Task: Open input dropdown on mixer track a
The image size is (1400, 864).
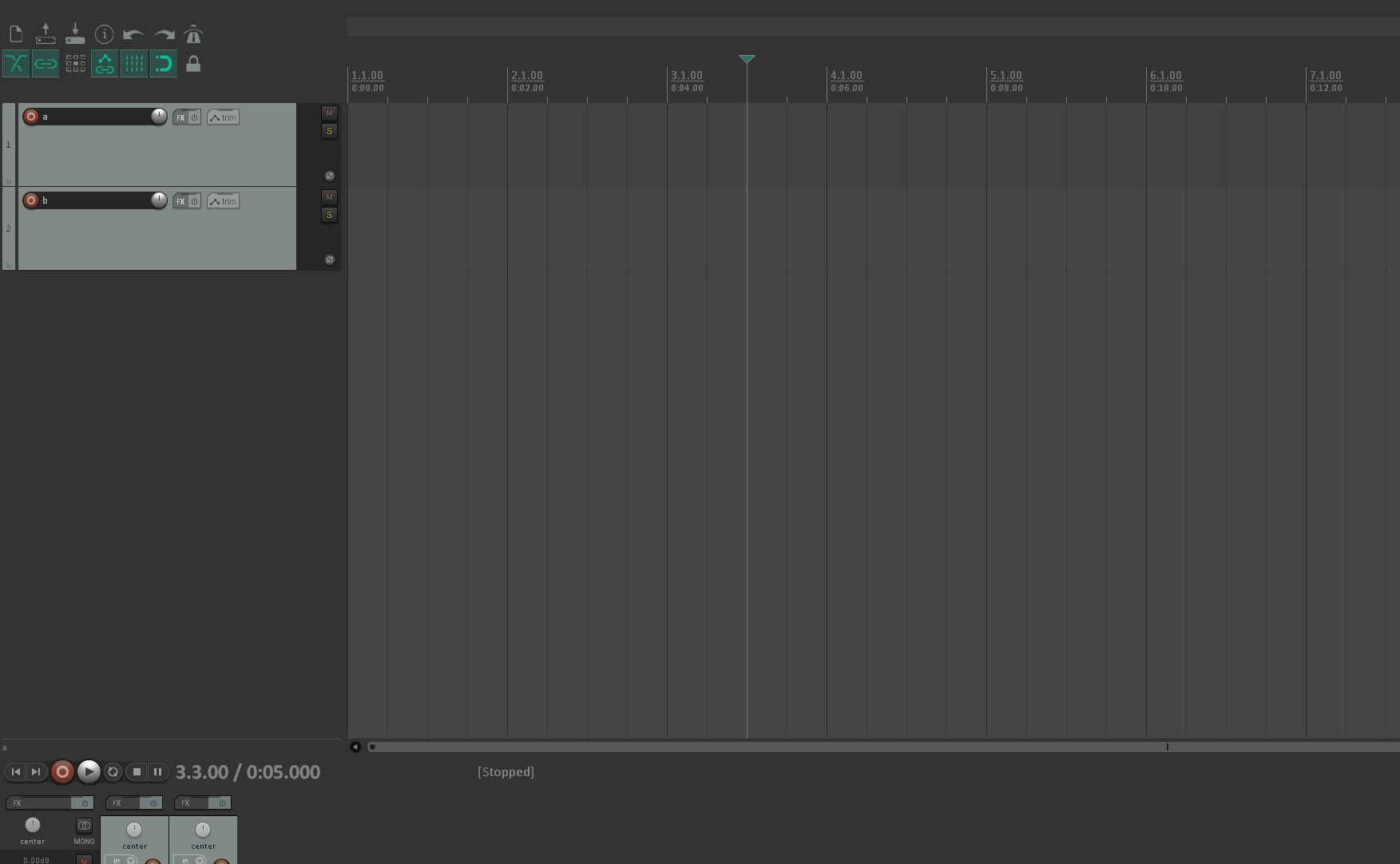Action: pos(121,860)
